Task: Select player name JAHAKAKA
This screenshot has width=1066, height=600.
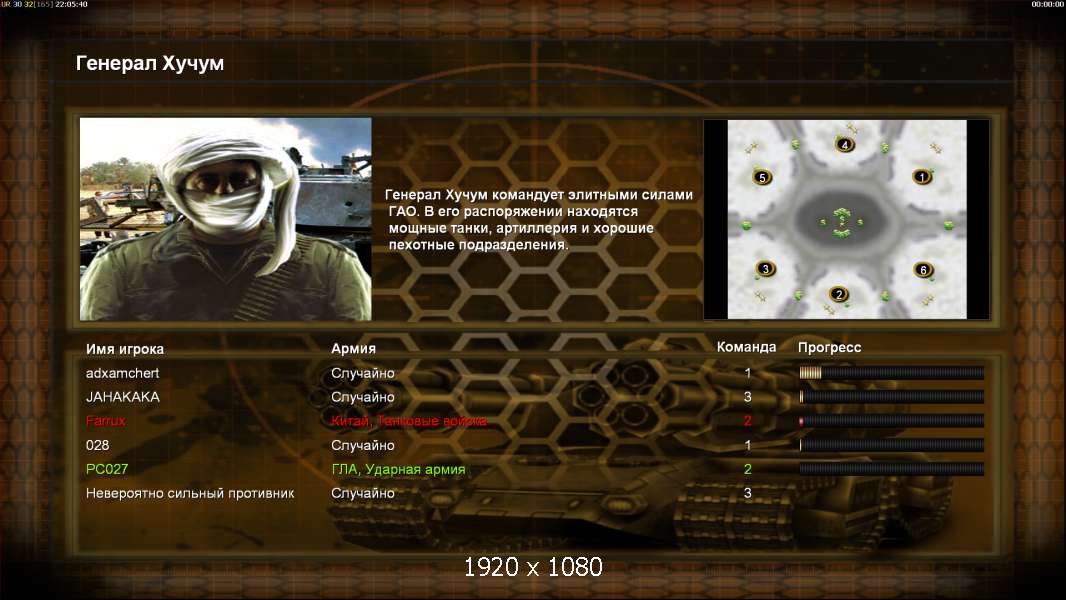Action: (123, 397)
